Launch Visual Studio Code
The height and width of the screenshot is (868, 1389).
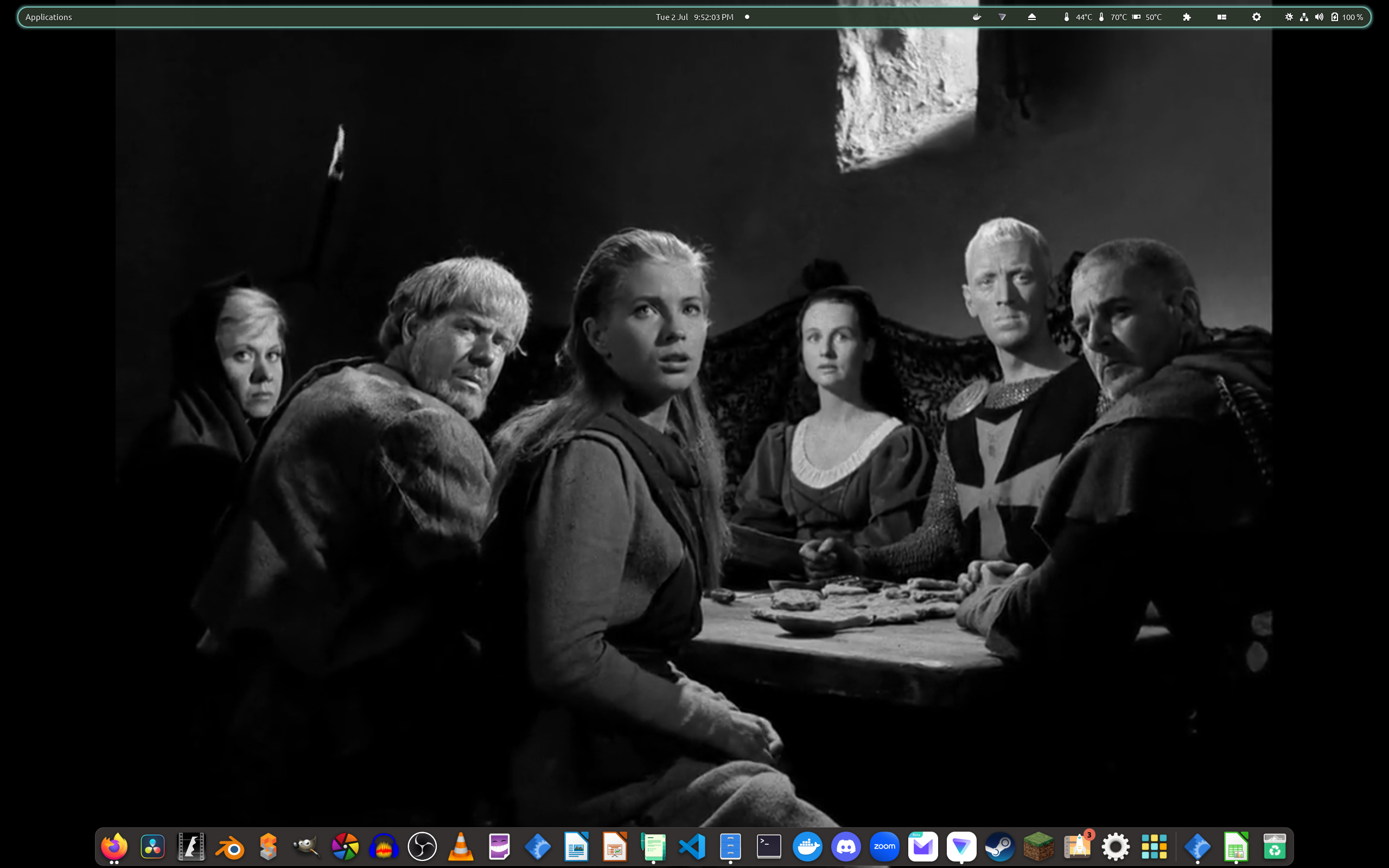click(692, 846)
